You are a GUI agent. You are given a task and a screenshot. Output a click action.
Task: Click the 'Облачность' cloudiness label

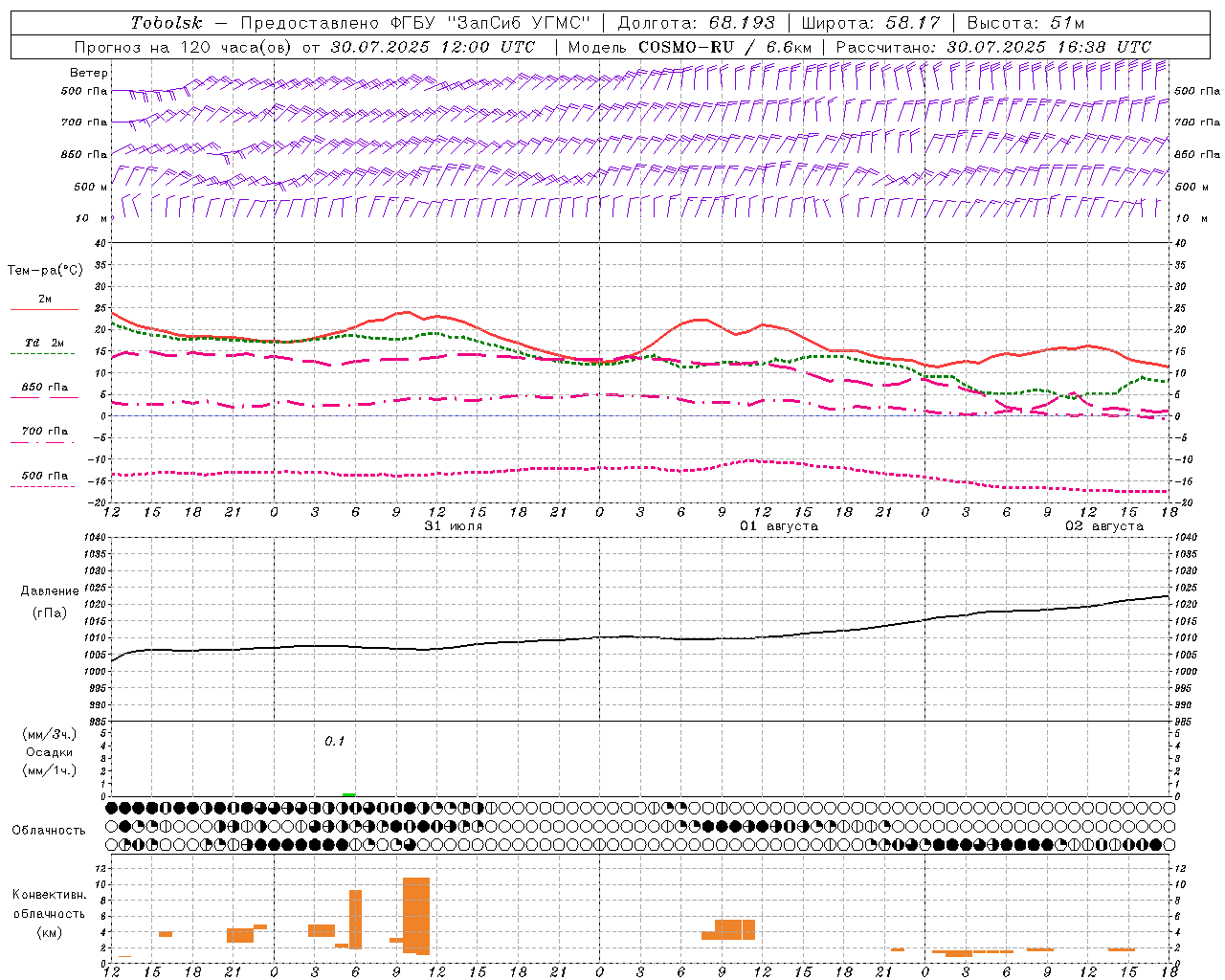(x=49, y=831)
